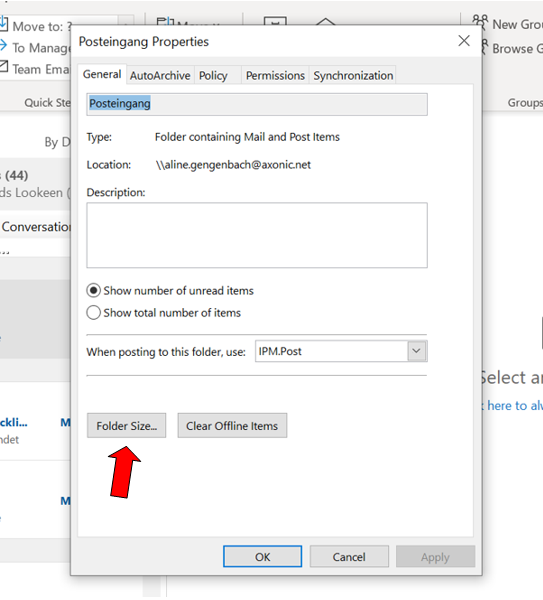The image size is (543, 600).
Task: Go to the Synchronization tab
Action: click(353, 75)
